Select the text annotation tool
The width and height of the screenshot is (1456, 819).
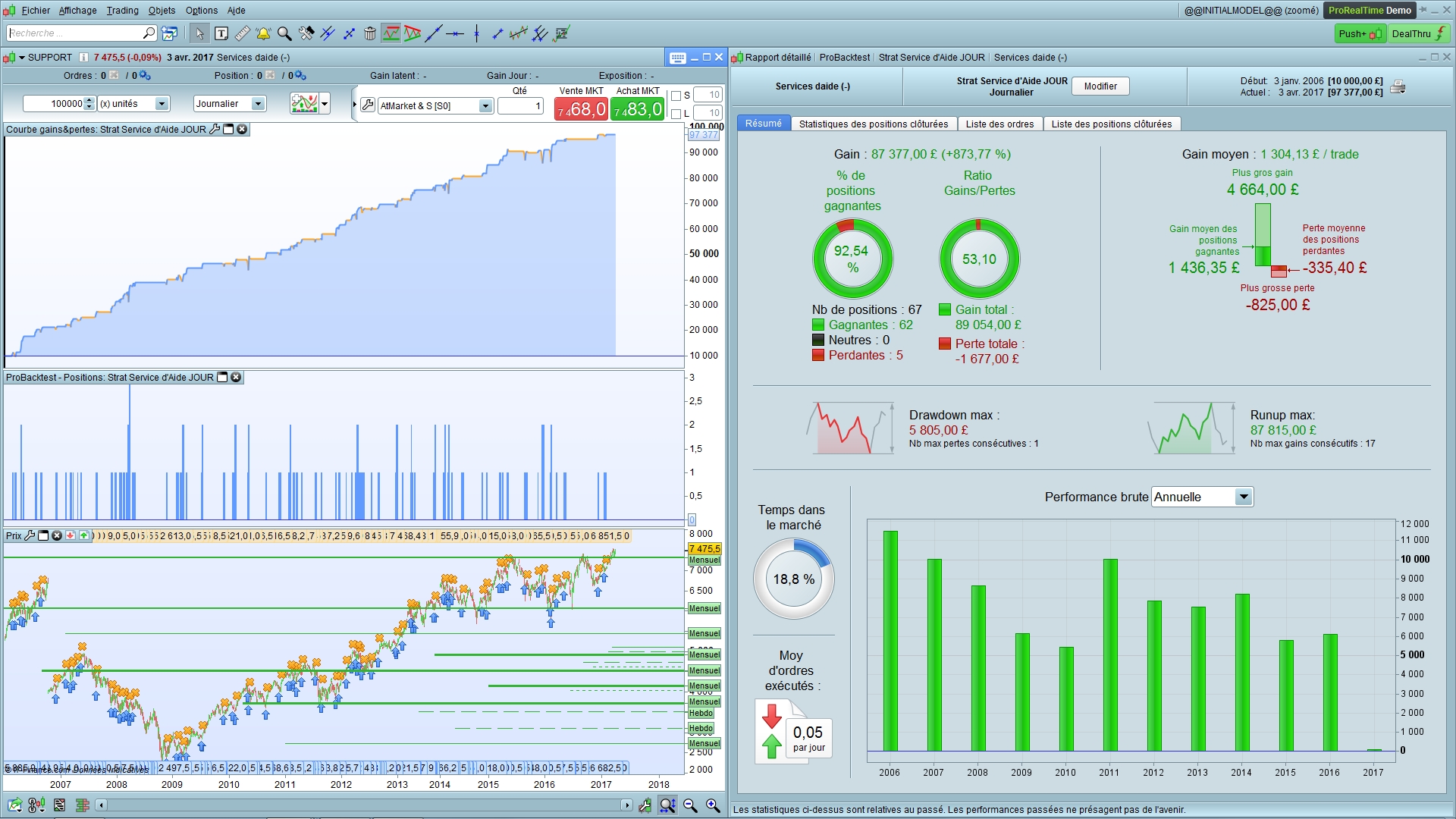(x=221, y=33)
